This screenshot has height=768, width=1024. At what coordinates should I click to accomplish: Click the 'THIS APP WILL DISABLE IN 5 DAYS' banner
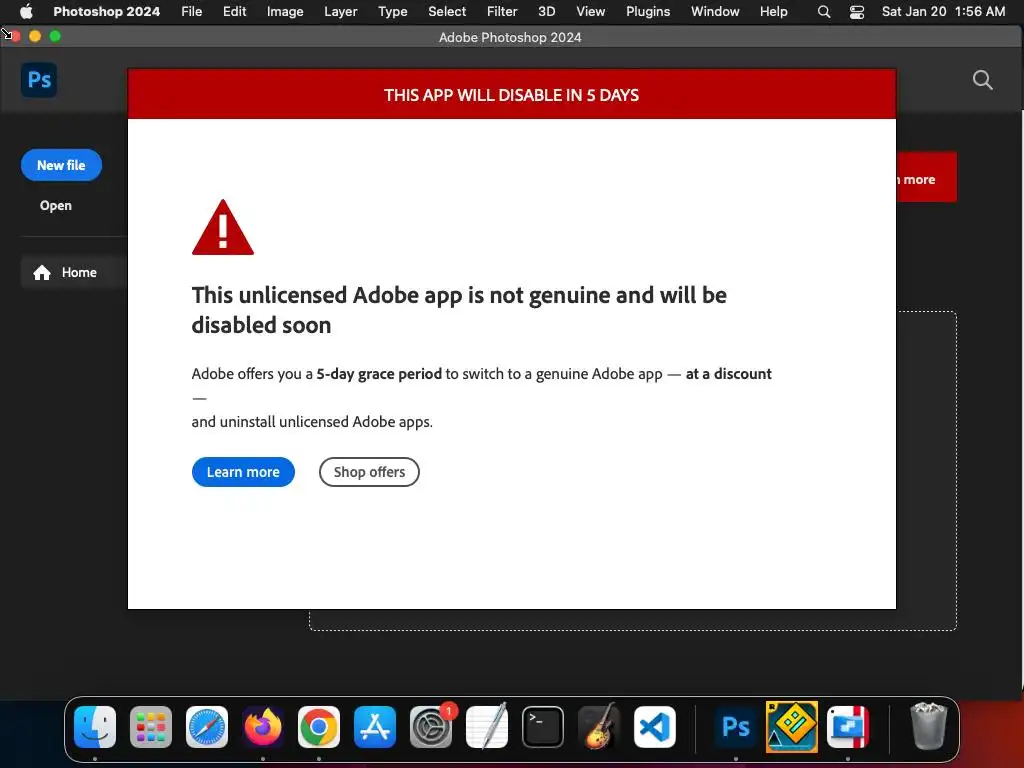511,95
